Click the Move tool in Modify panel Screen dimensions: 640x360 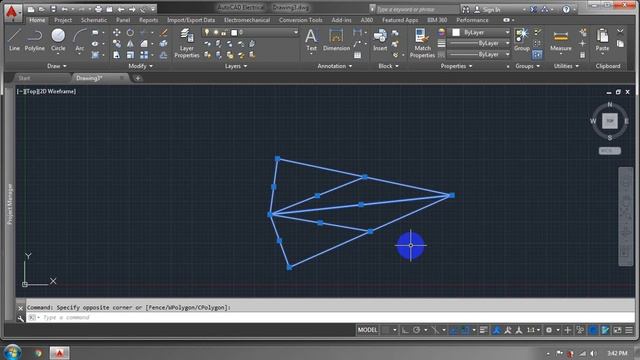tap(117, 33)
